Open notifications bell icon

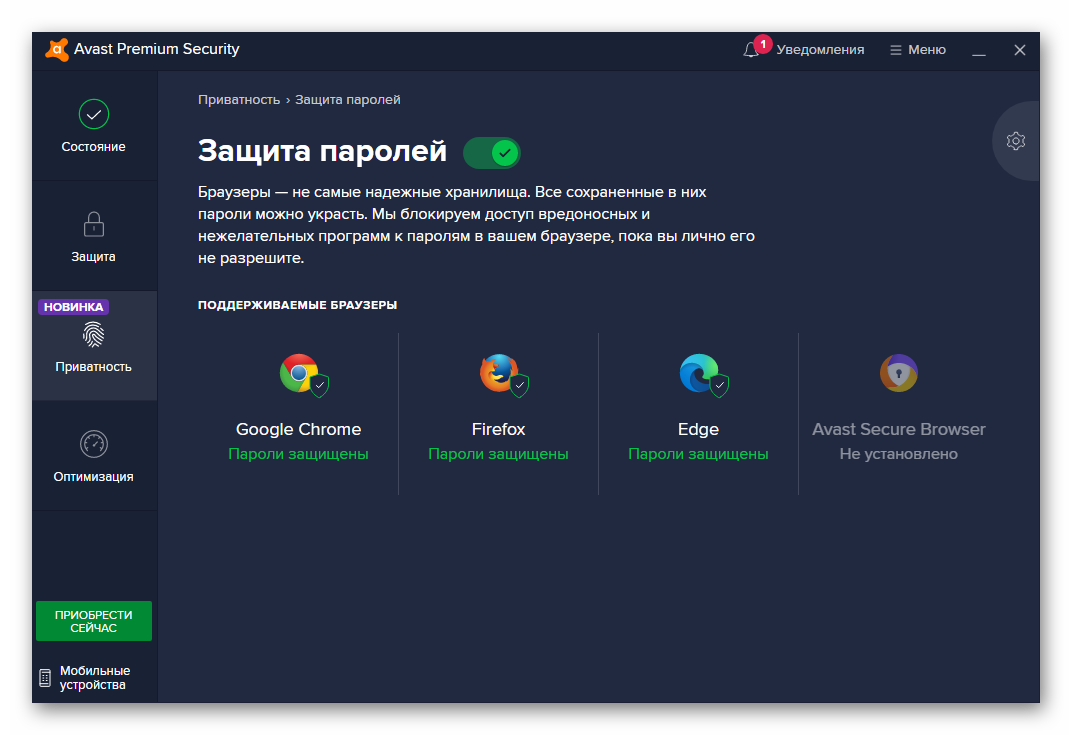pyautogui.click(x=751, y=50)
